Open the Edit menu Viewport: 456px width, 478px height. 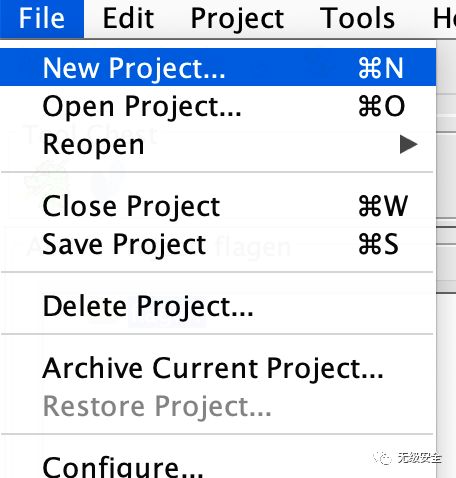128,18
